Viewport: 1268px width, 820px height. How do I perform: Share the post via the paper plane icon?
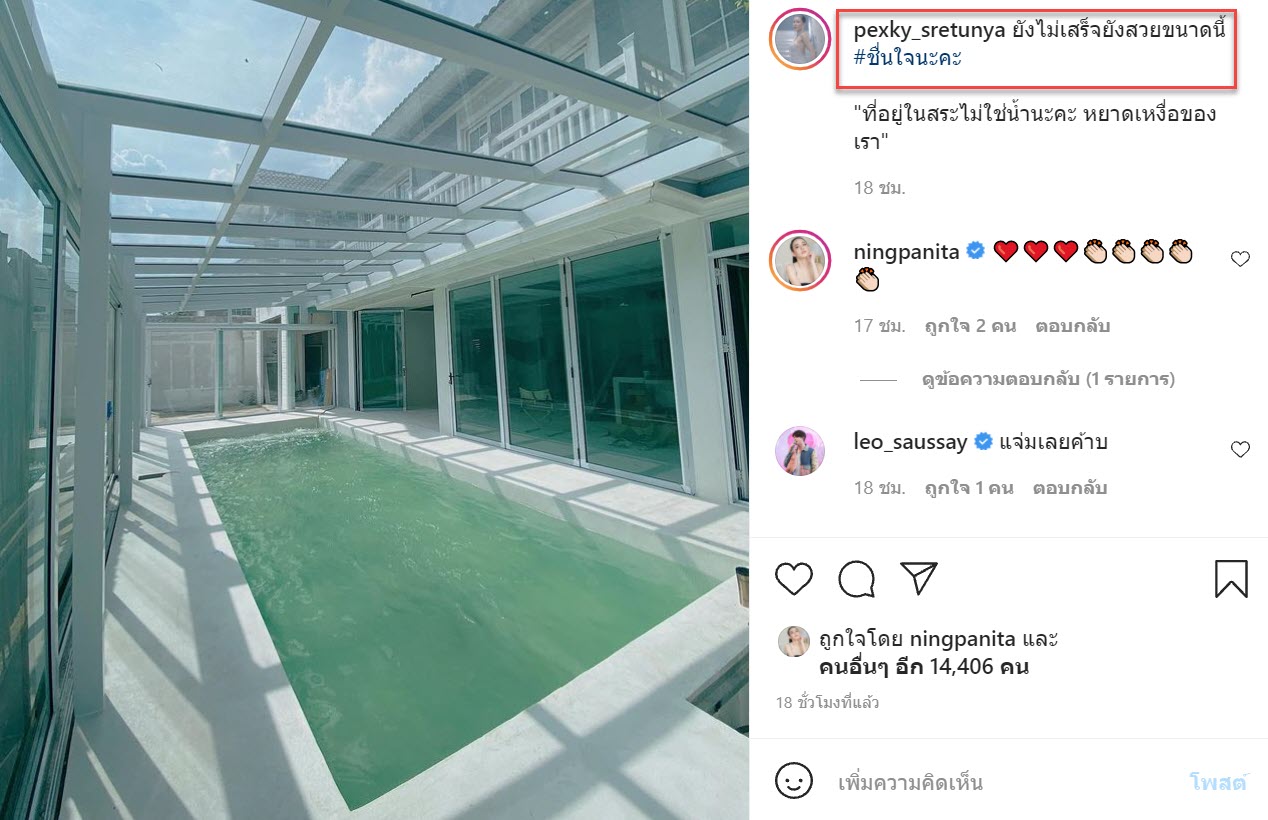click(918, 577)
